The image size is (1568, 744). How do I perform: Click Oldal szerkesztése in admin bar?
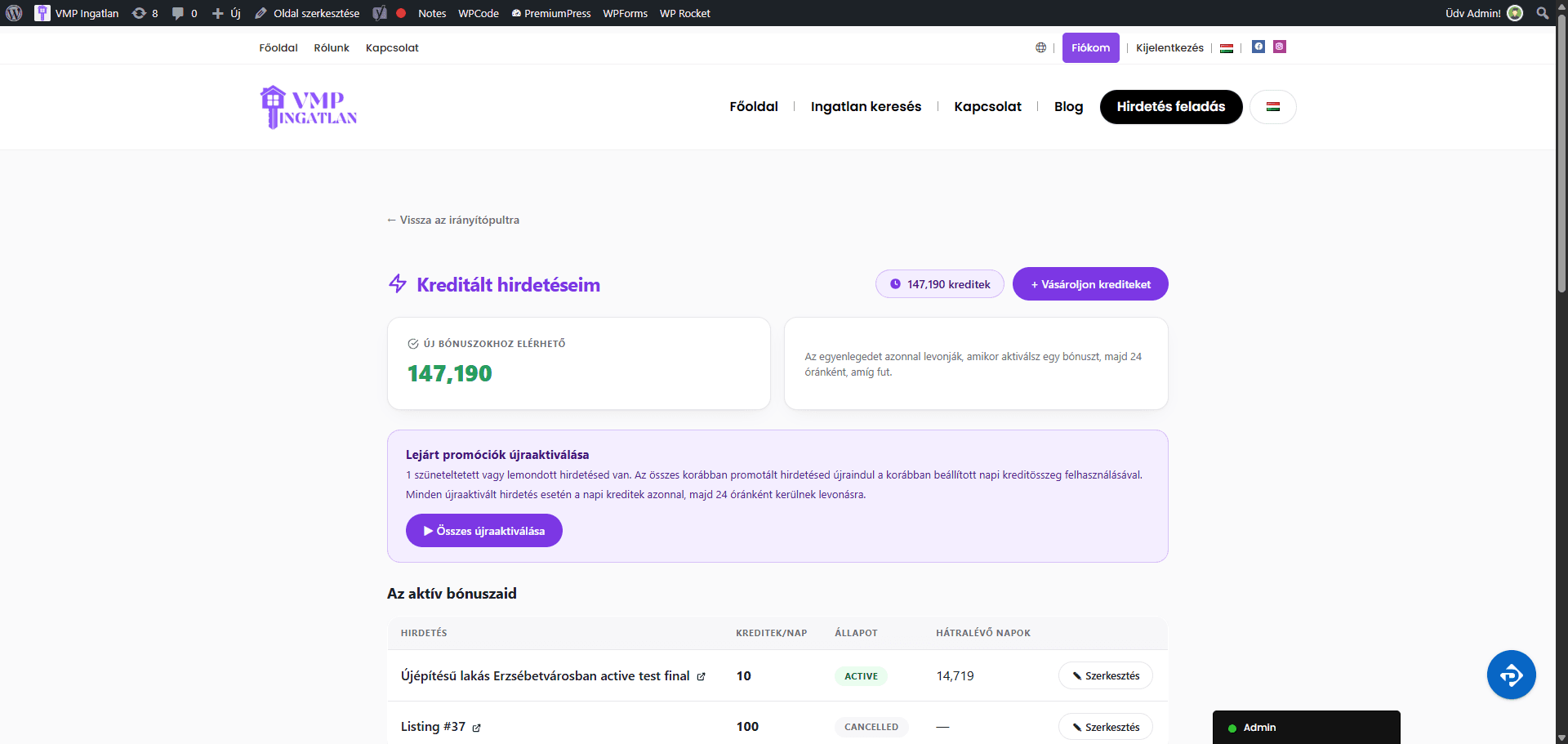307,13
